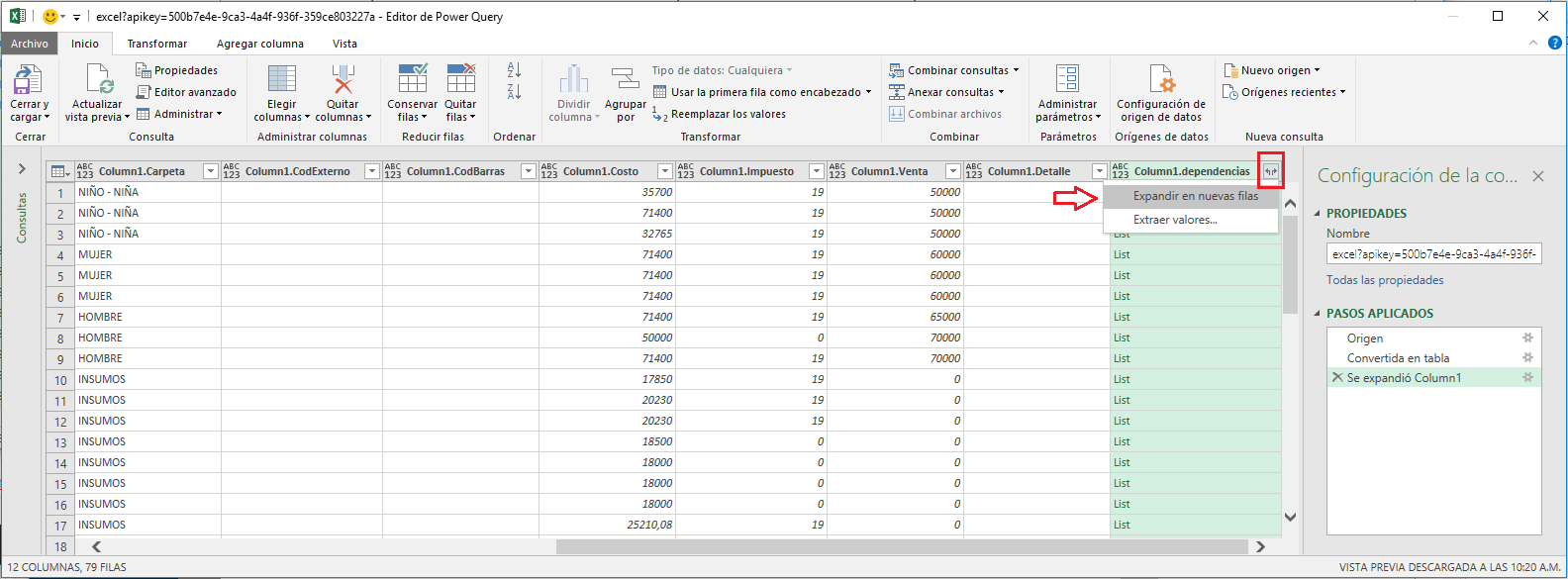The image size is (1568, 579).
Task: Click the Nombre query name field
Action: click(1433, 254)
